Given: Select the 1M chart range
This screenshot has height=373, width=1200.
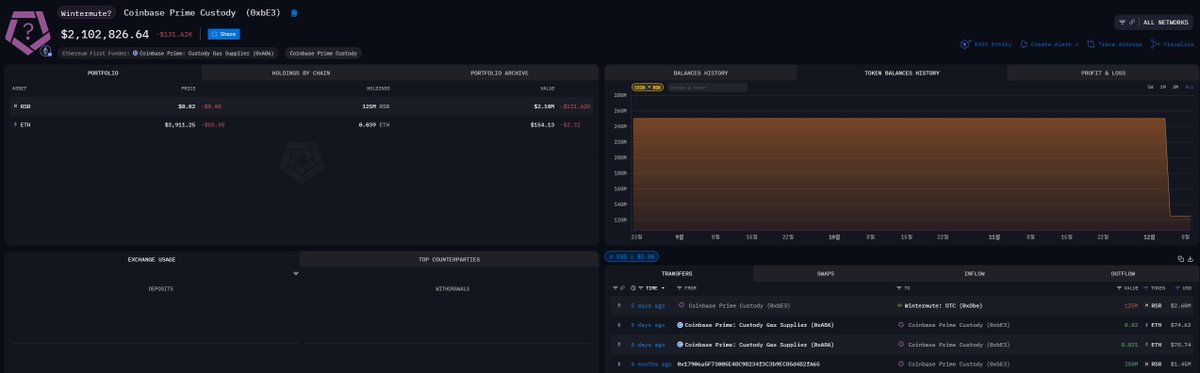Looking at the screenshot, I should (1163, 87).
